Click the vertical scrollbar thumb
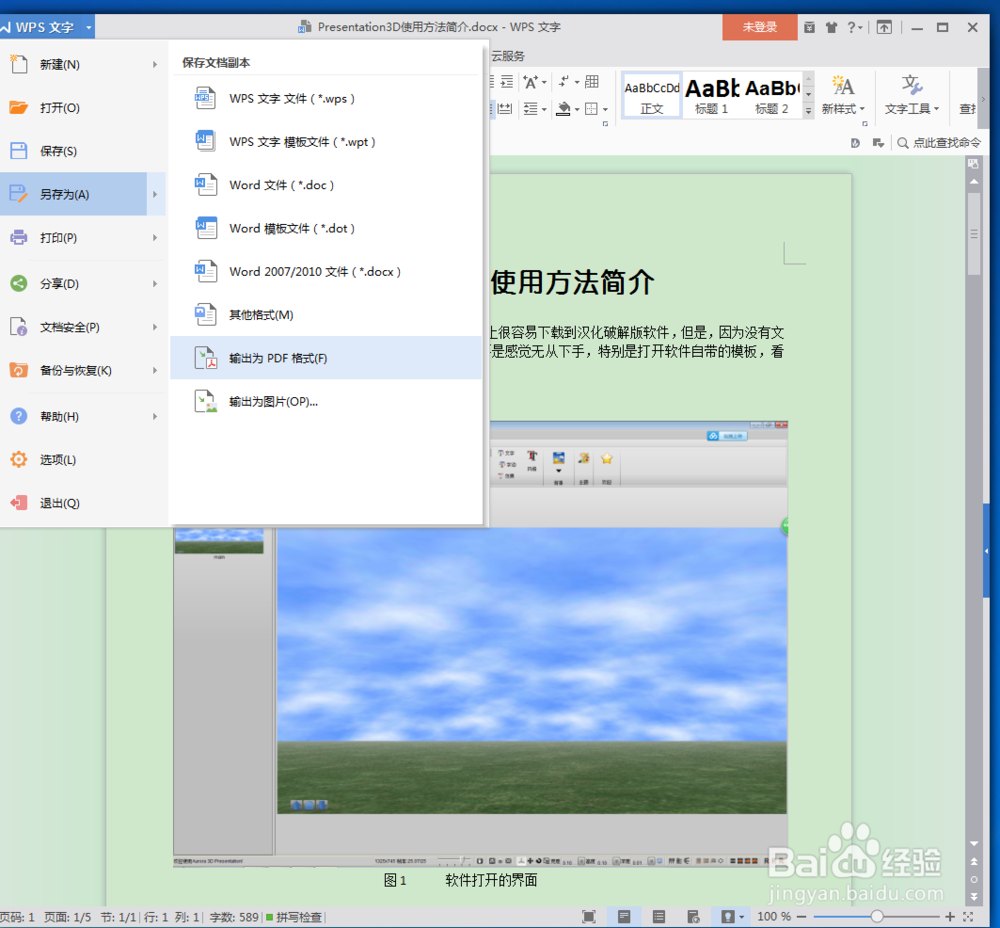 [x=974, y=233]
